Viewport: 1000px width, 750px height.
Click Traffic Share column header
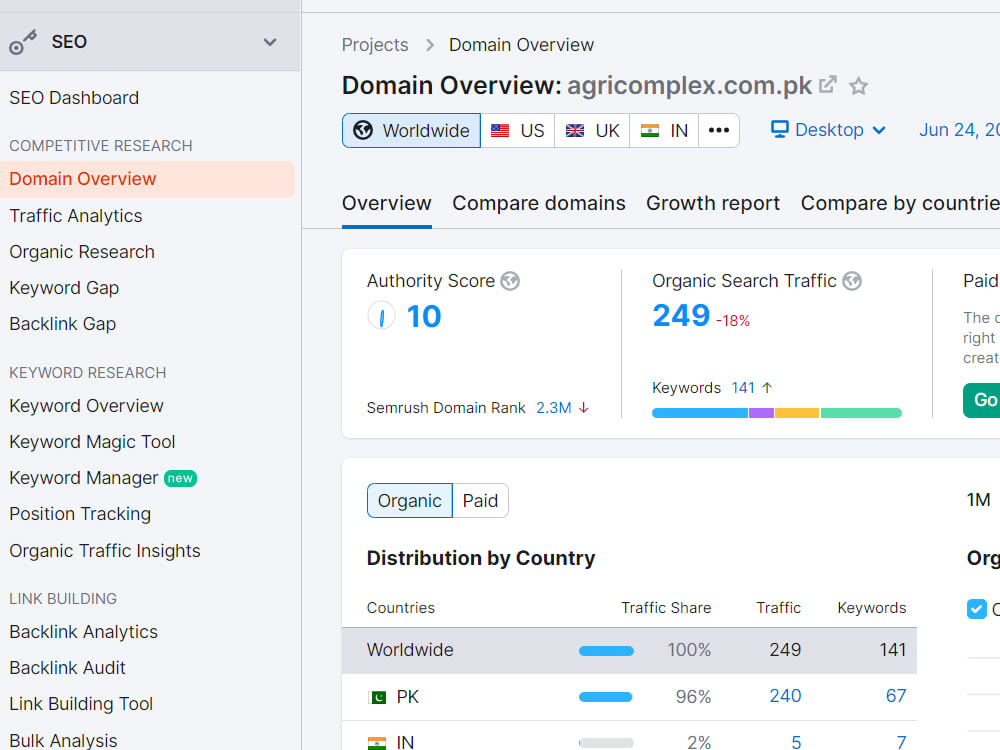[666, 608]
